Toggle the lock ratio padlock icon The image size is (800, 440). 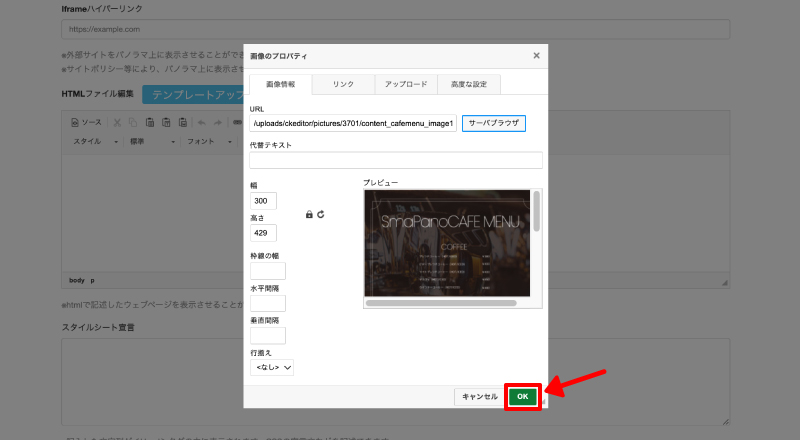309,214
